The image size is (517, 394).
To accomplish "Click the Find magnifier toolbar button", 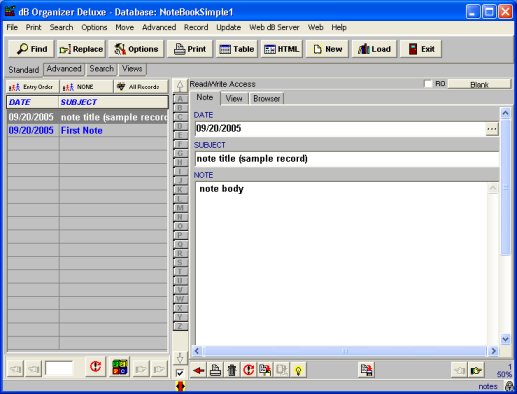I will pyautogui.click(x=31, y=49).
